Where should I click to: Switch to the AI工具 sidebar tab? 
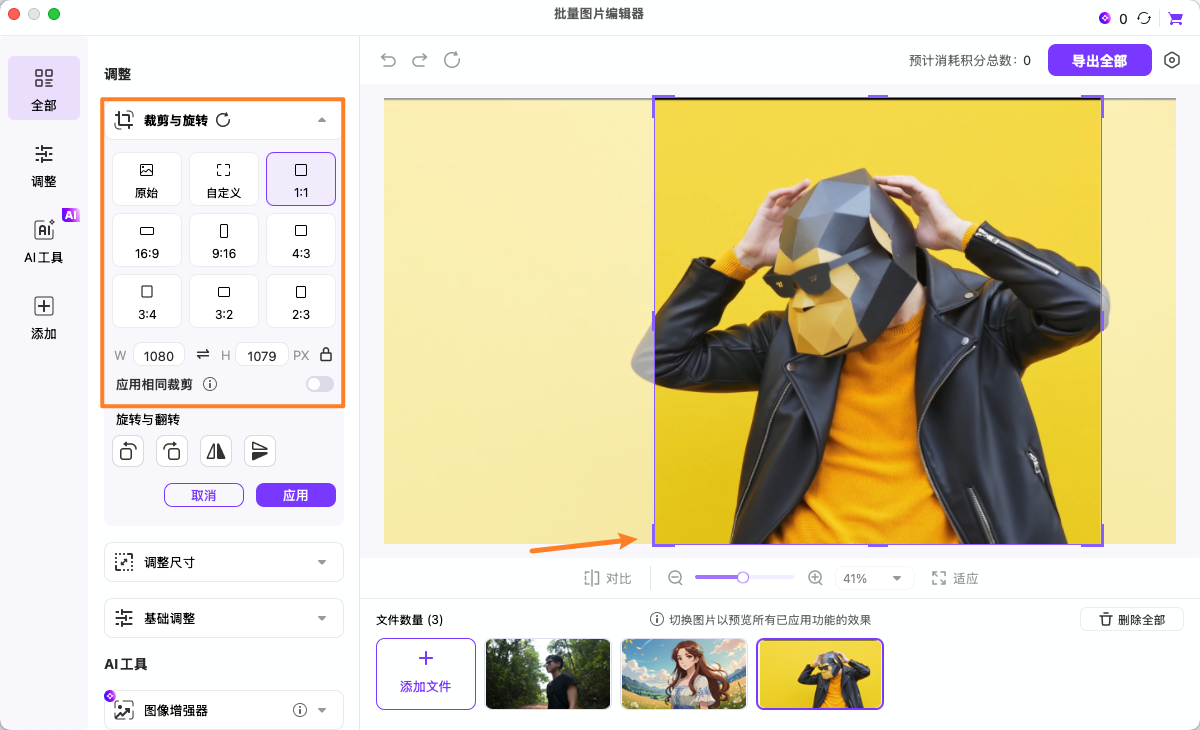click(x=44, y=241)
